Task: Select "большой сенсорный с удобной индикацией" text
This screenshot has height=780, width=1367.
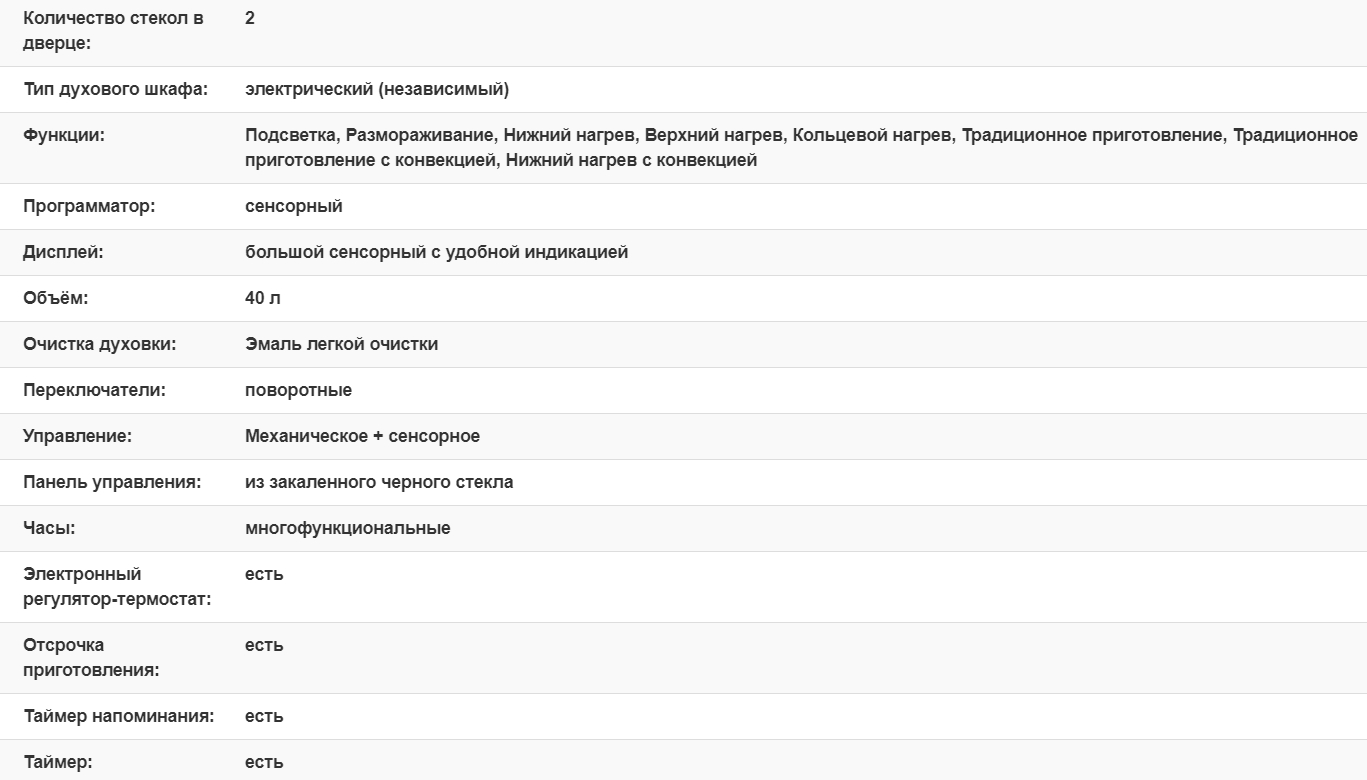Action: coord(436,252)
